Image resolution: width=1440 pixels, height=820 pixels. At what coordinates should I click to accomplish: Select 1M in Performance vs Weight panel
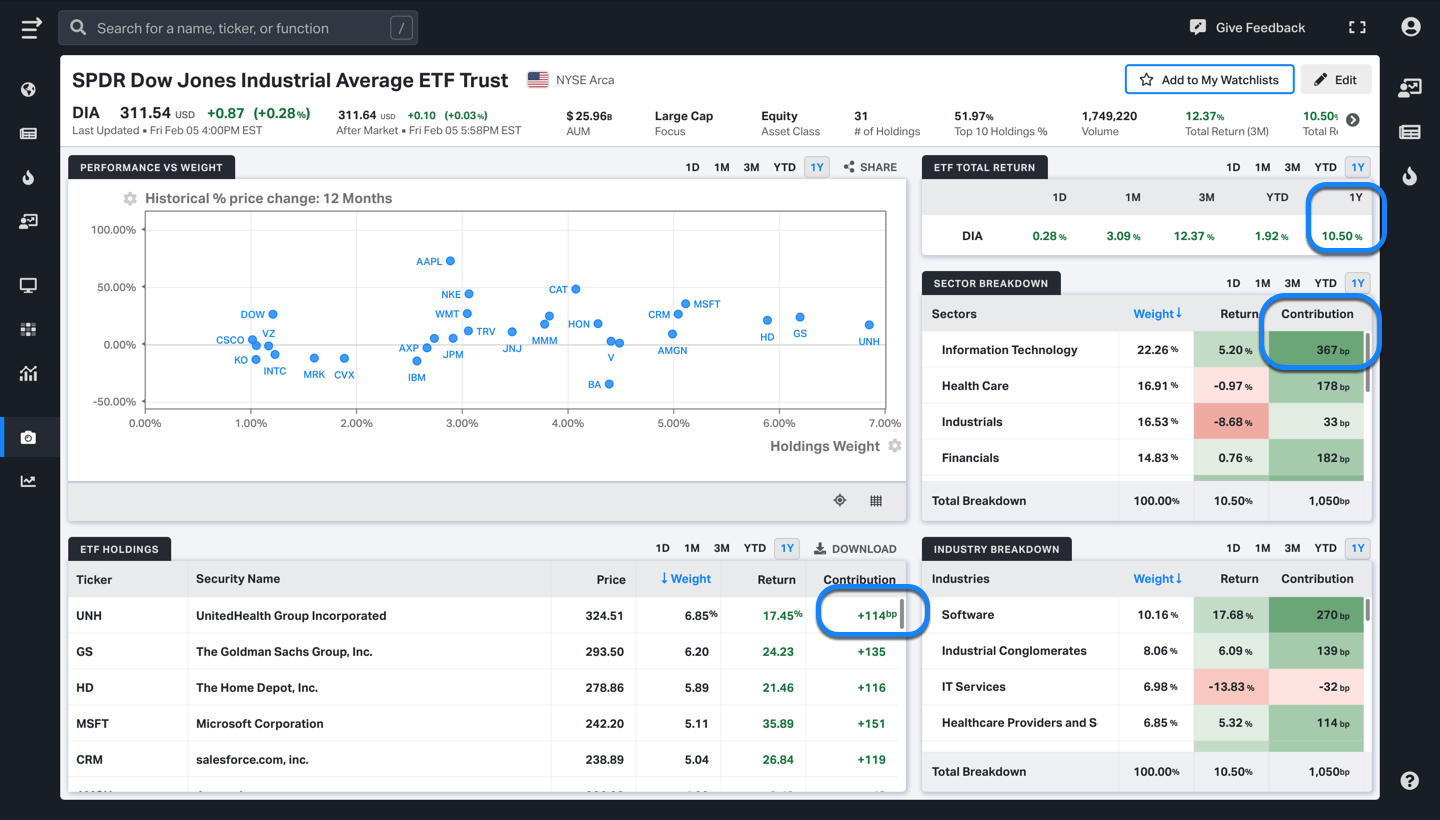tap(722, 167)
